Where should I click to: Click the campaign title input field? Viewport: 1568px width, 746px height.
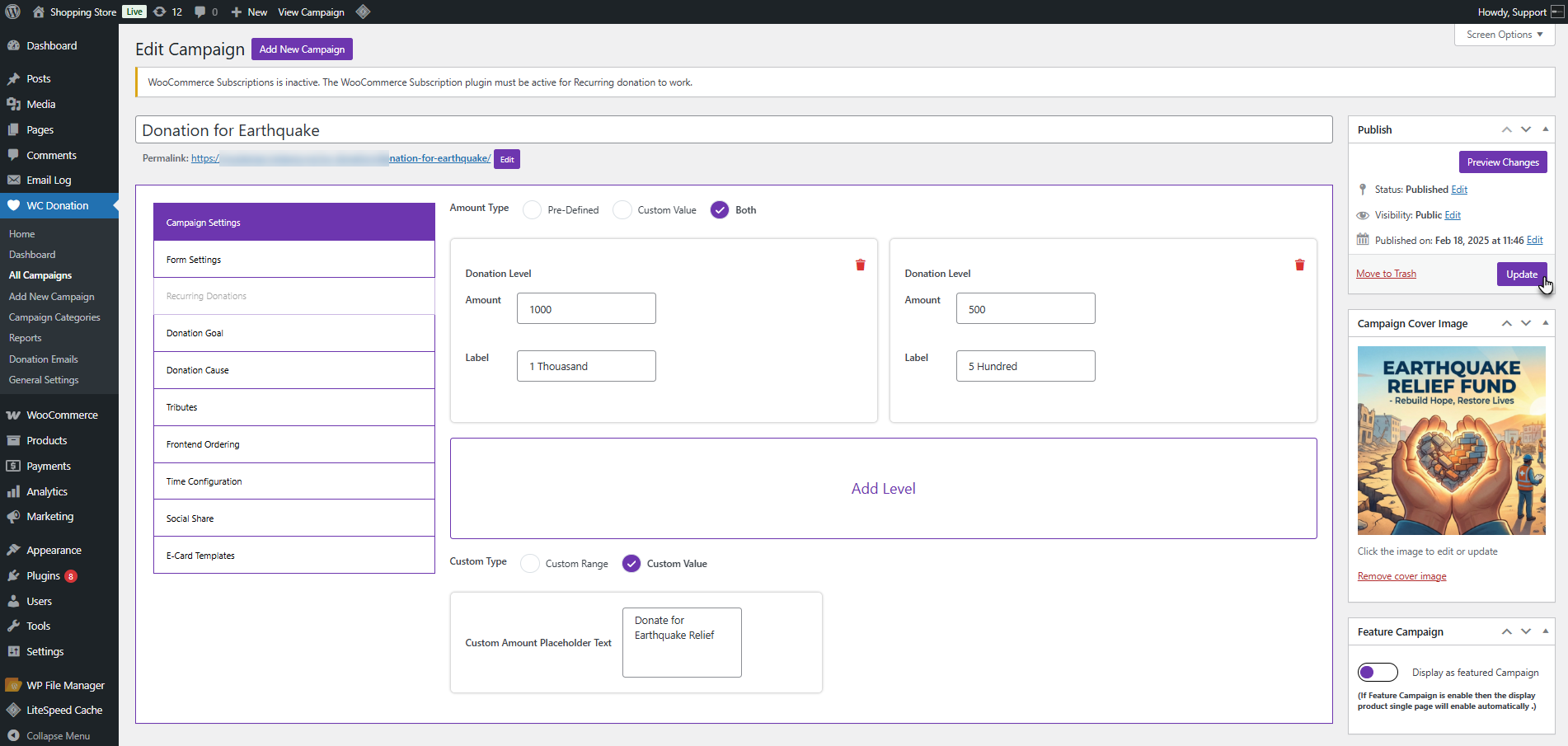[x=733, y=130]
